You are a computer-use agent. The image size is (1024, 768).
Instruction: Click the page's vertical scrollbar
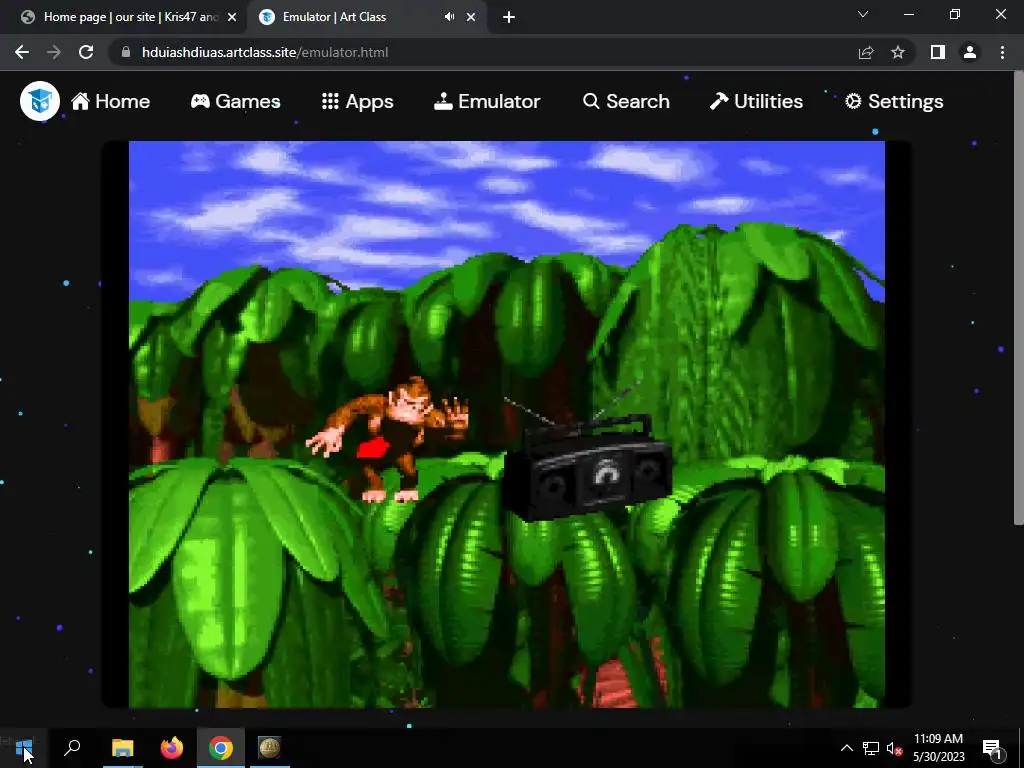click(x=1018, y=297)
